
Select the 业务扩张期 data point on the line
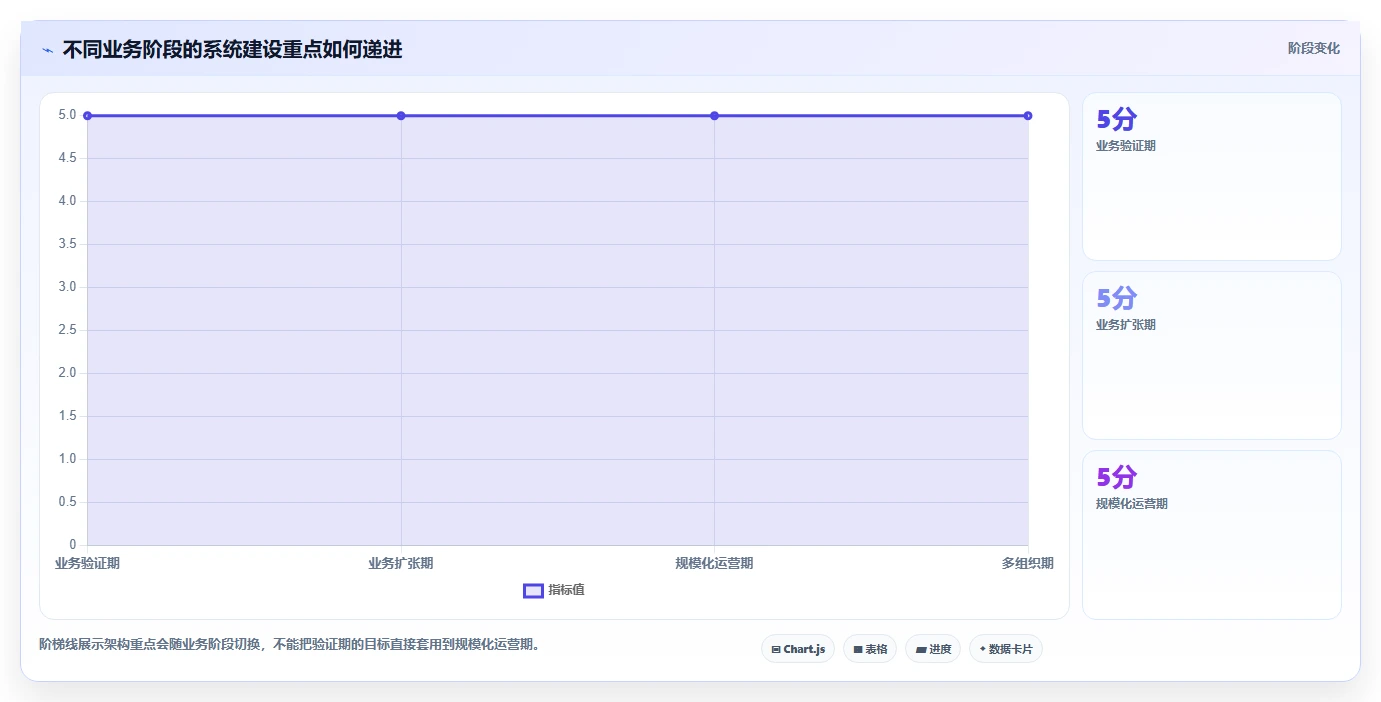coord(401,116)
